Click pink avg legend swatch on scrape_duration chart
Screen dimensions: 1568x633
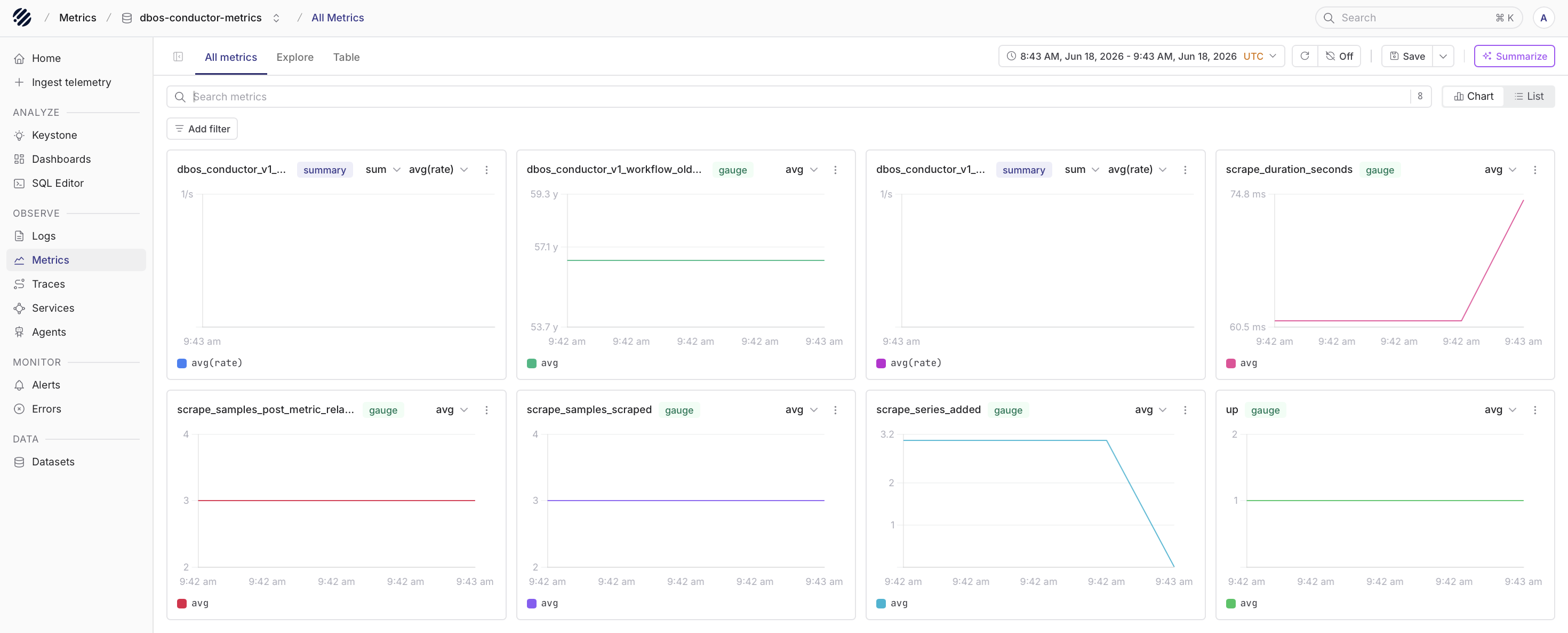click(x=1230, y=363)
